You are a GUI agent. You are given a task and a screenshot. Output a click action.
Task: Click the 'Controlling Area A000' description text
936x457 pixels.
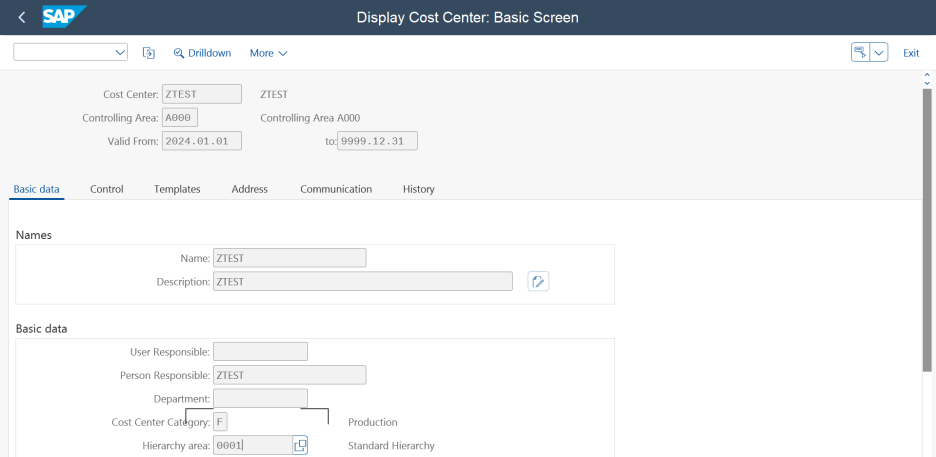(310, 118)
